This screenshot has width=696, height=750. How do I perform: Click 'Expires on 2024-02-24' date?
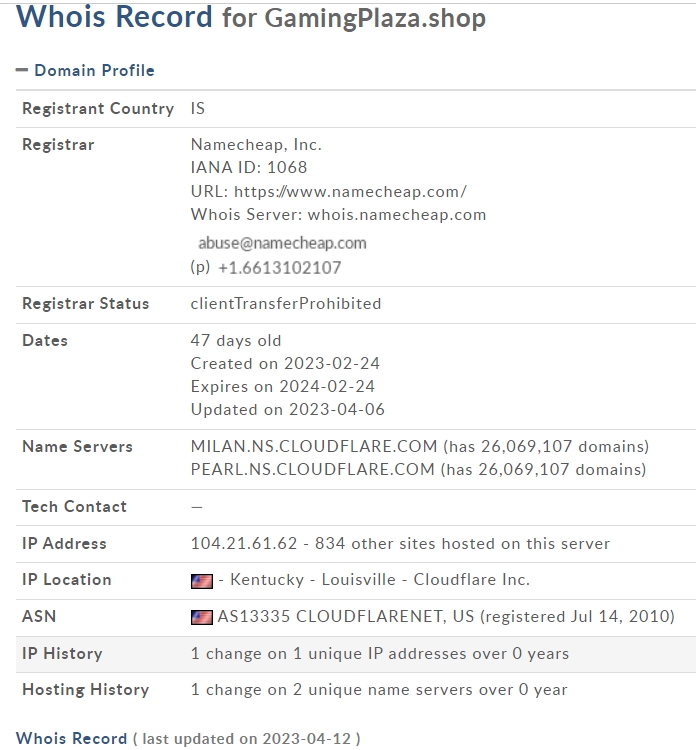pos(283,386)
